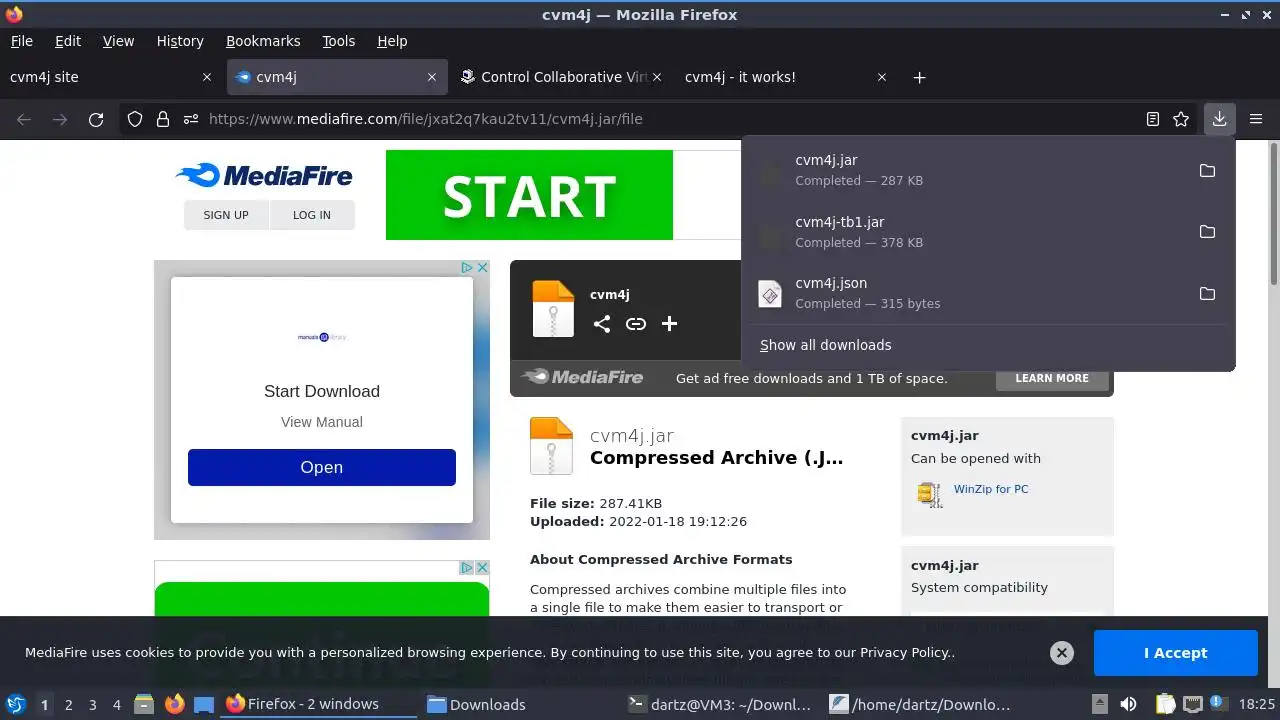The height and width of the screenshot is (720, 1280).
Task: Click the SIGN UP button
Action: (226, 215)
